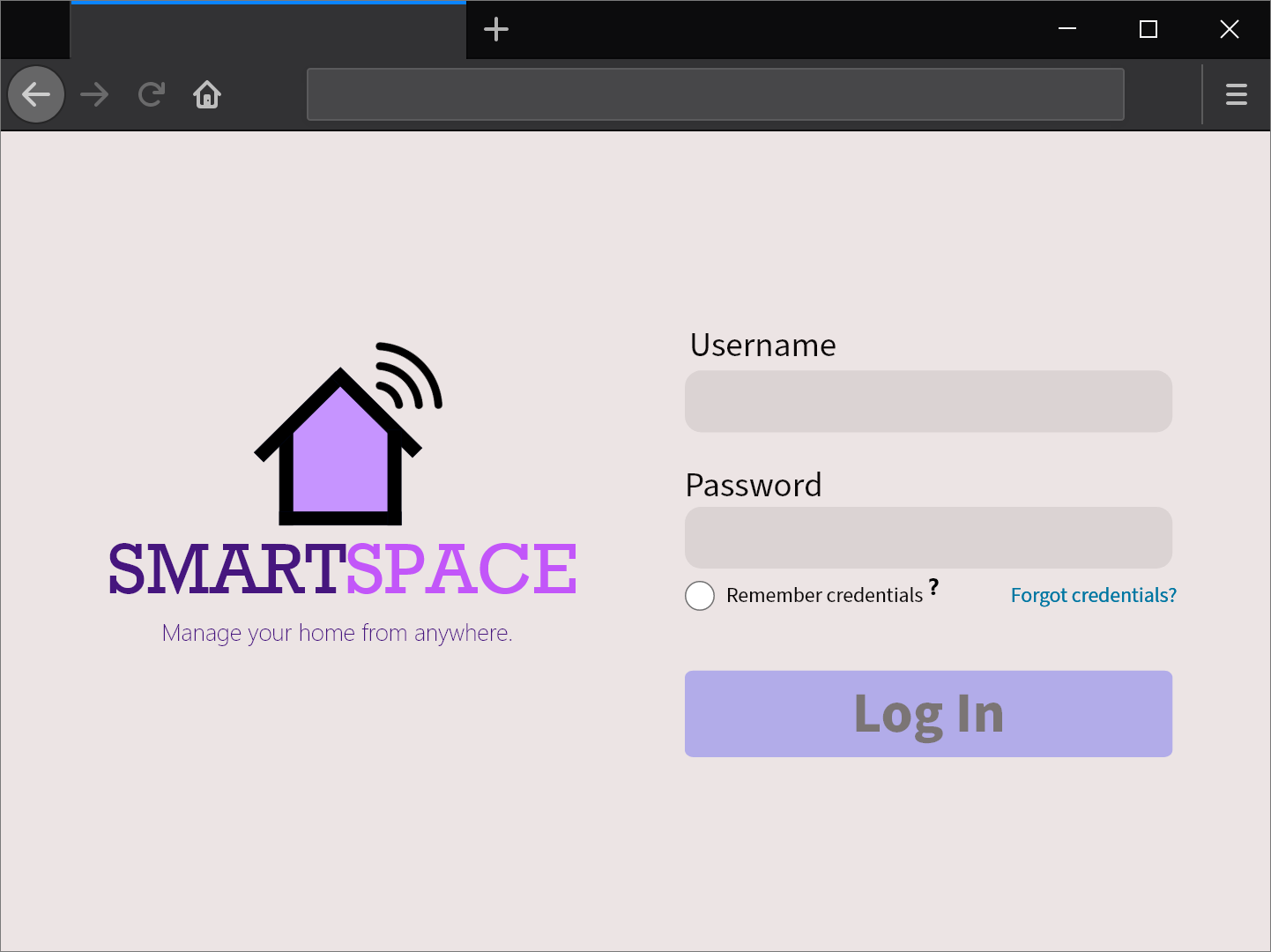Click the browser back arrow button
This screenshot has width=1271, height=952.
click(36, 94)
